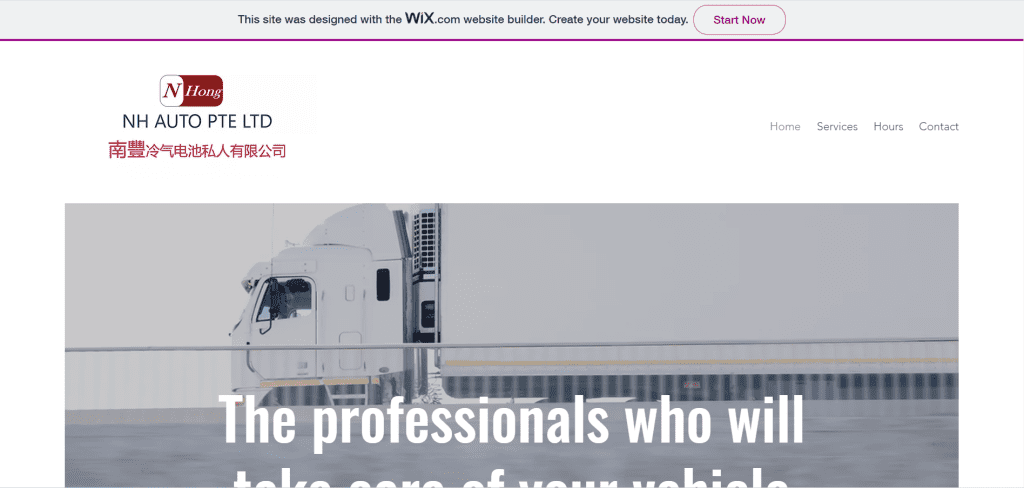Go to the Services page

click(837, 127)
